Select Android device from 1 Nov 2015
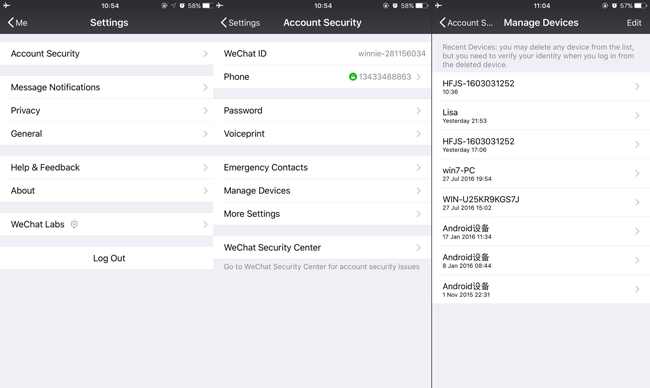 [x=541, y=290]
